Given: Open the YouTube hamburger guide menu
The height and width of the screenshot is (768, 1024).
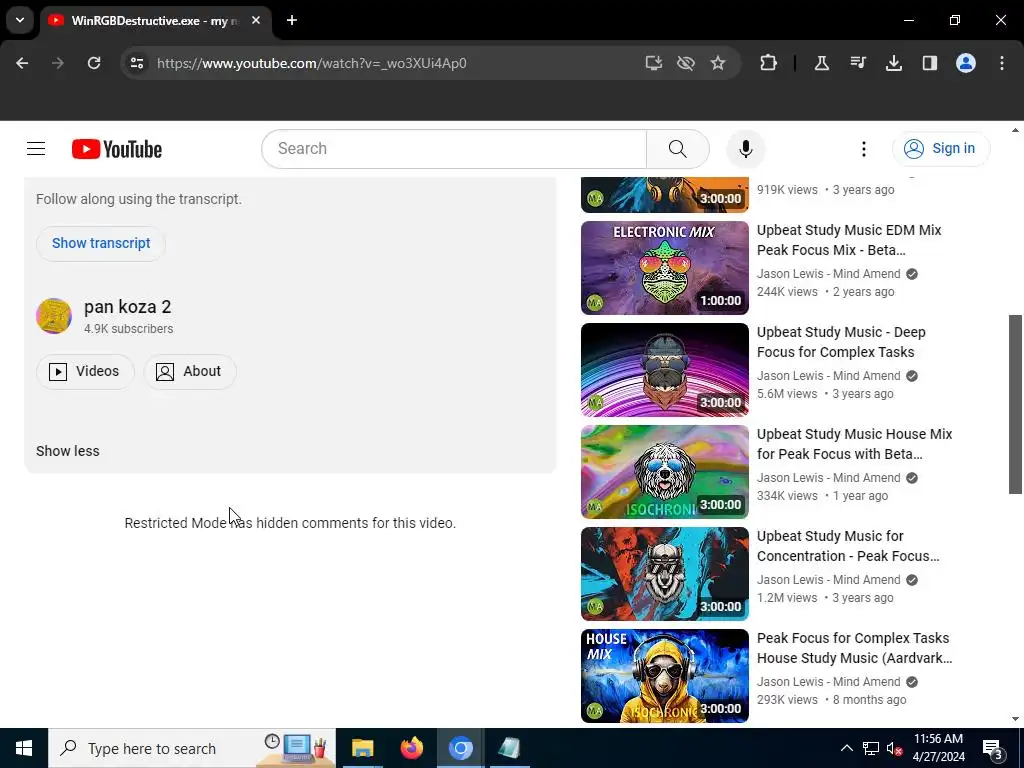Looking at the screenshot, I should click(x=36, y=149).
